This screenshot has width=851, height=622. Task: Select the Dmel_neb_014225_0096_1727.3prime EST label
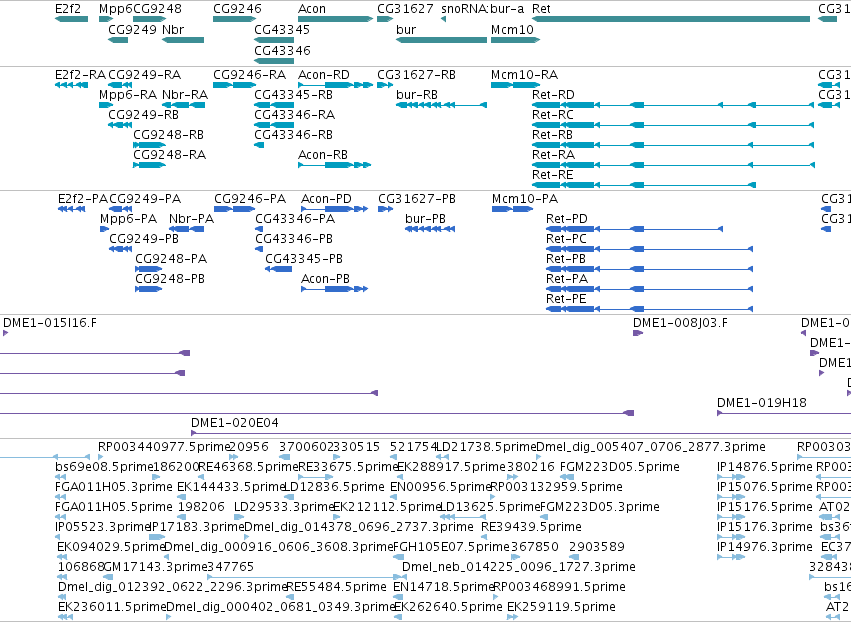click(x=519, y=567)
